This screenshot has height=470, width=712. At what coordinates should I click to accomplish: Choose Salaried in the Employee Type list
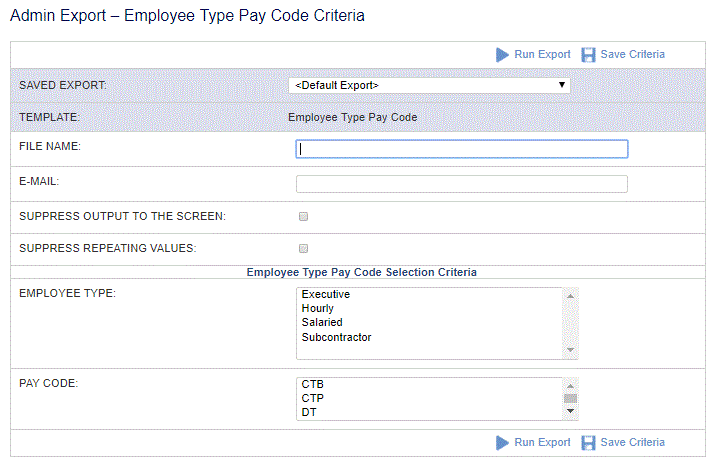pyautogui.click(x=322, y=322)
